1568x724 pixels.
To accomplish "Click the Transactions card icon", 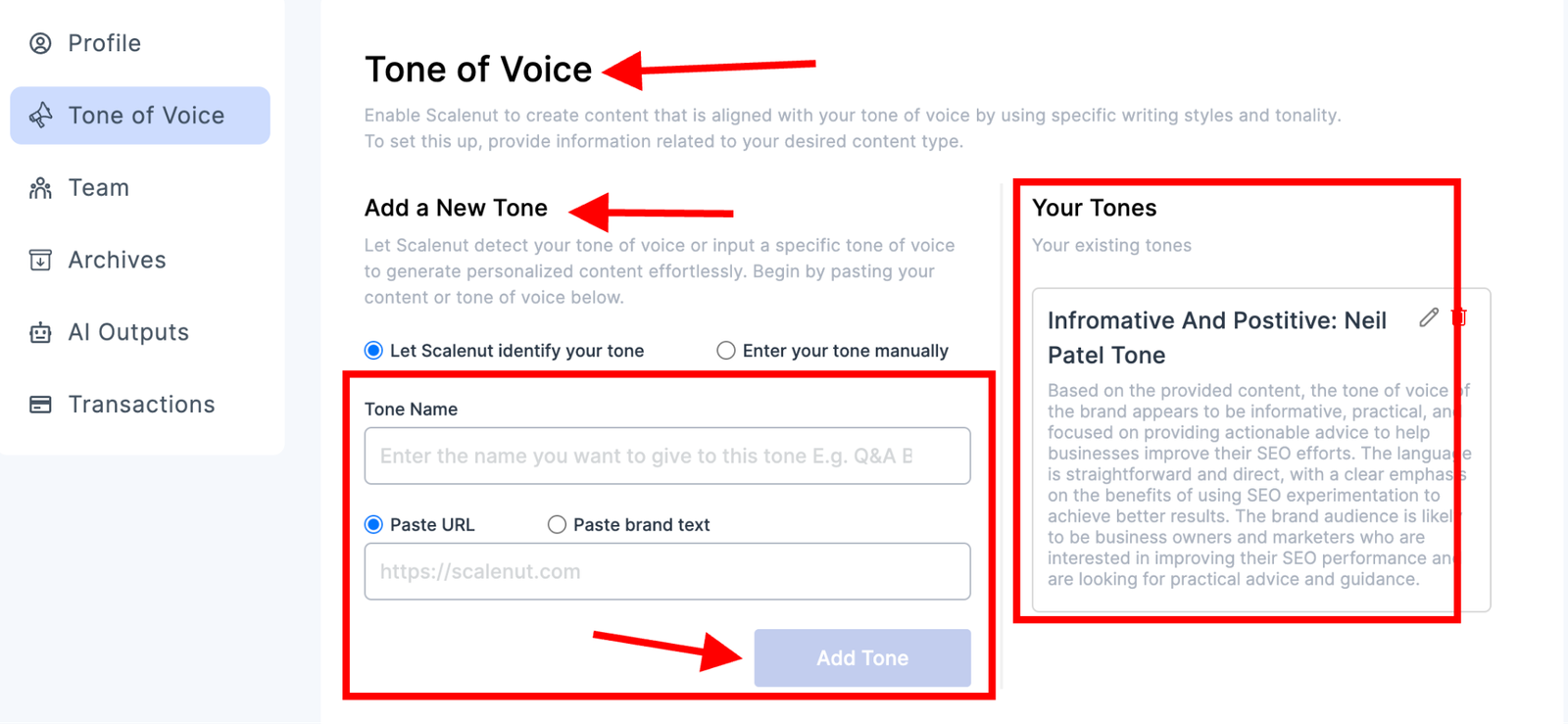I will click(40, 405).
